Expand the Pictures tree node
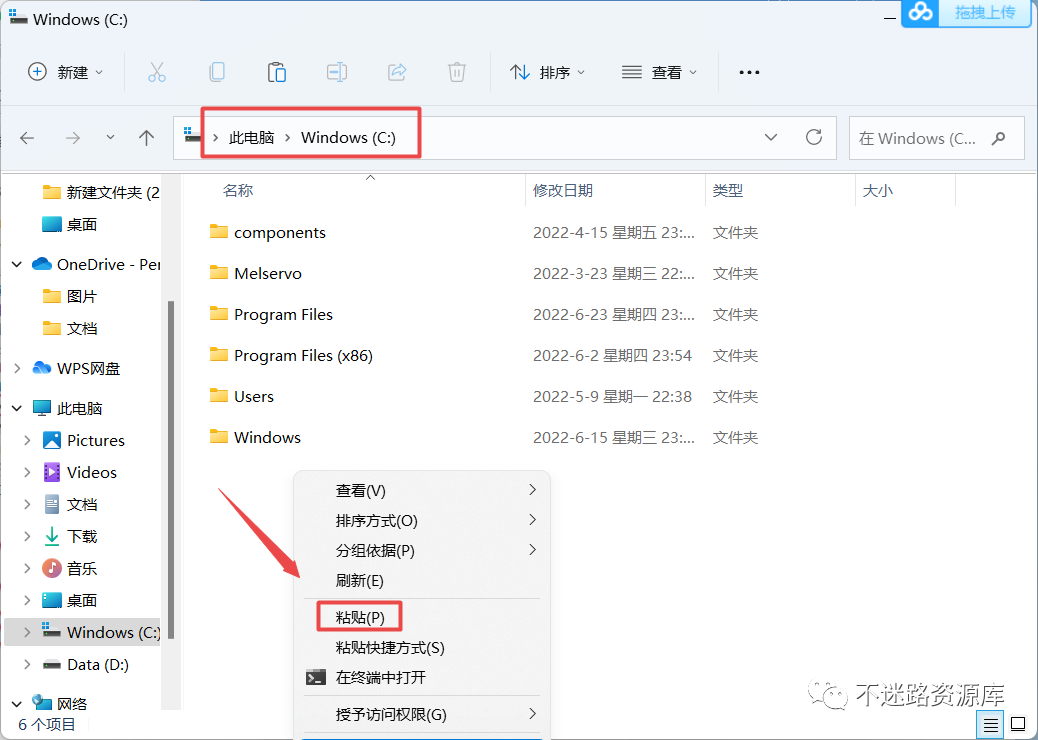 (x=27, y=440)
